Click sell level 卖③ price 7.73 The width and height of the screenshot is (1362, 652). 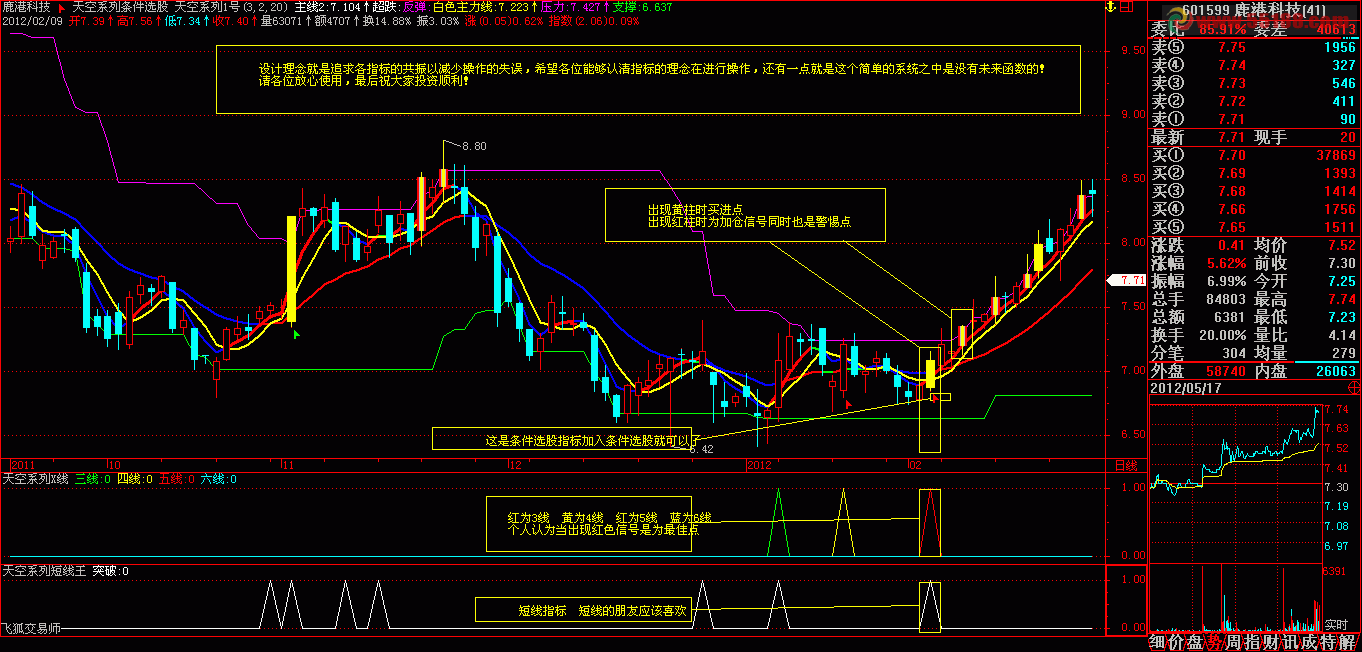click(1231, 83)
